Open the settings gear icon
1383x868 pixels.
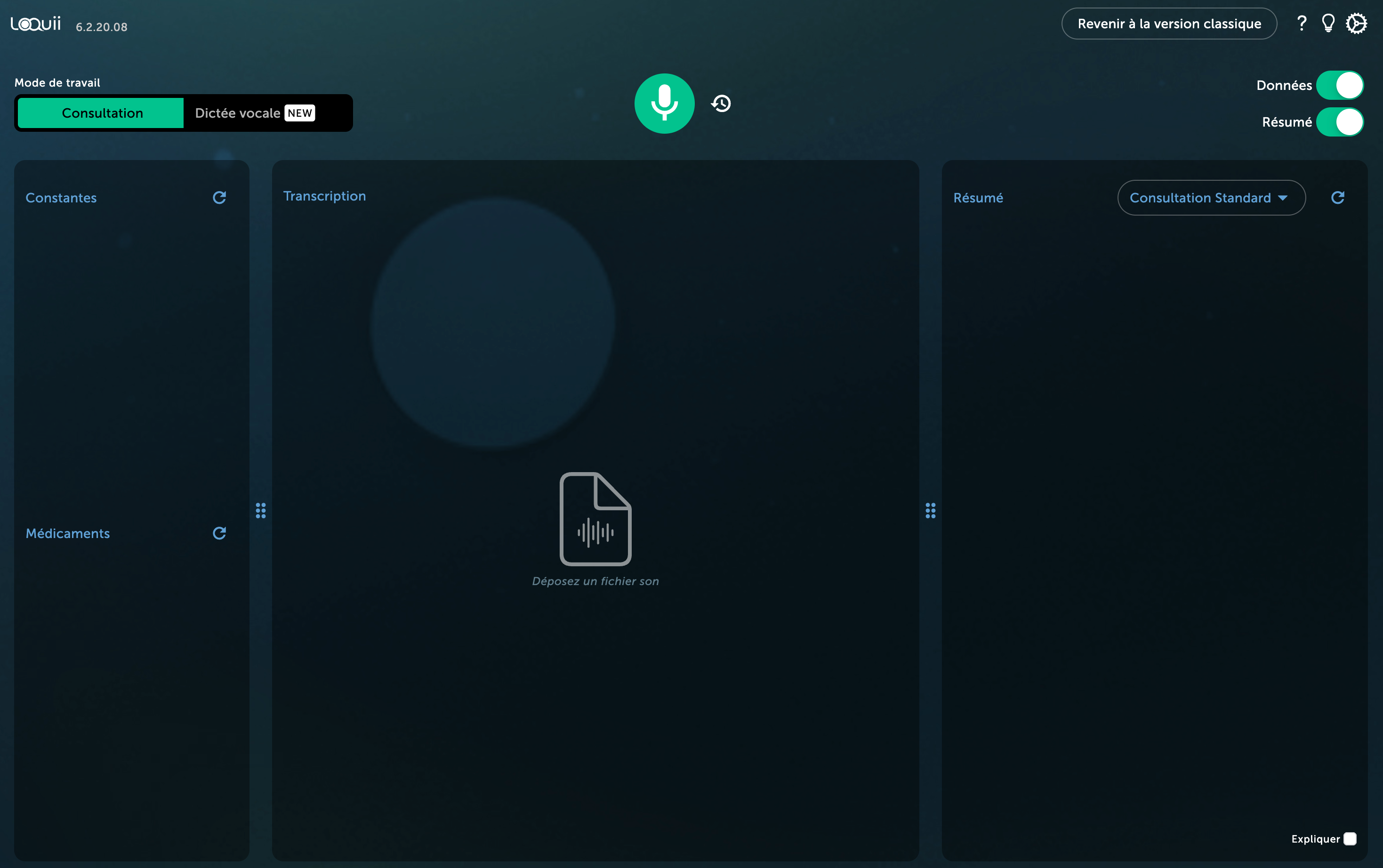click(x=1356, y=24)
